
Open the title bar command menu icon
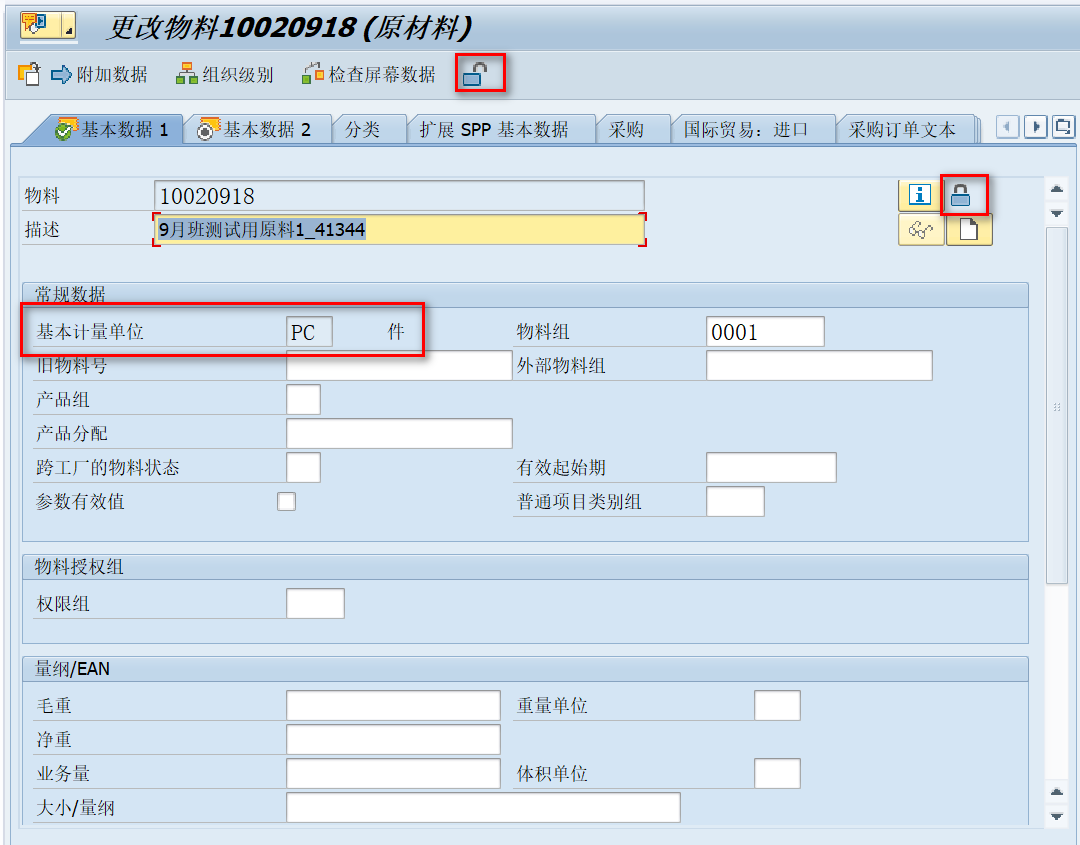48,26
